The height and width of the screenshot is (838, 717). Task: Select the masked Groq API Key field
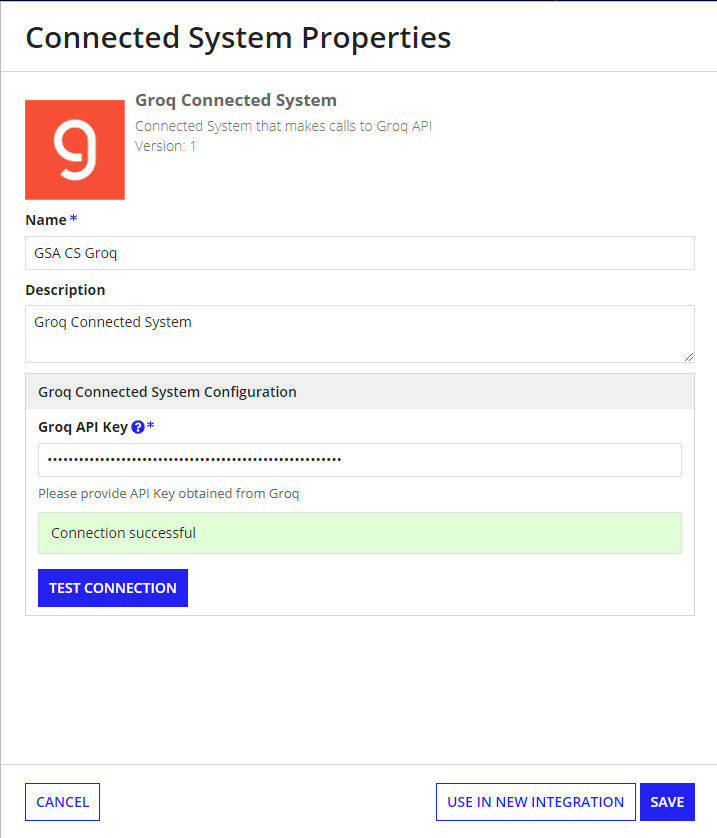click(x=360, y=460)
